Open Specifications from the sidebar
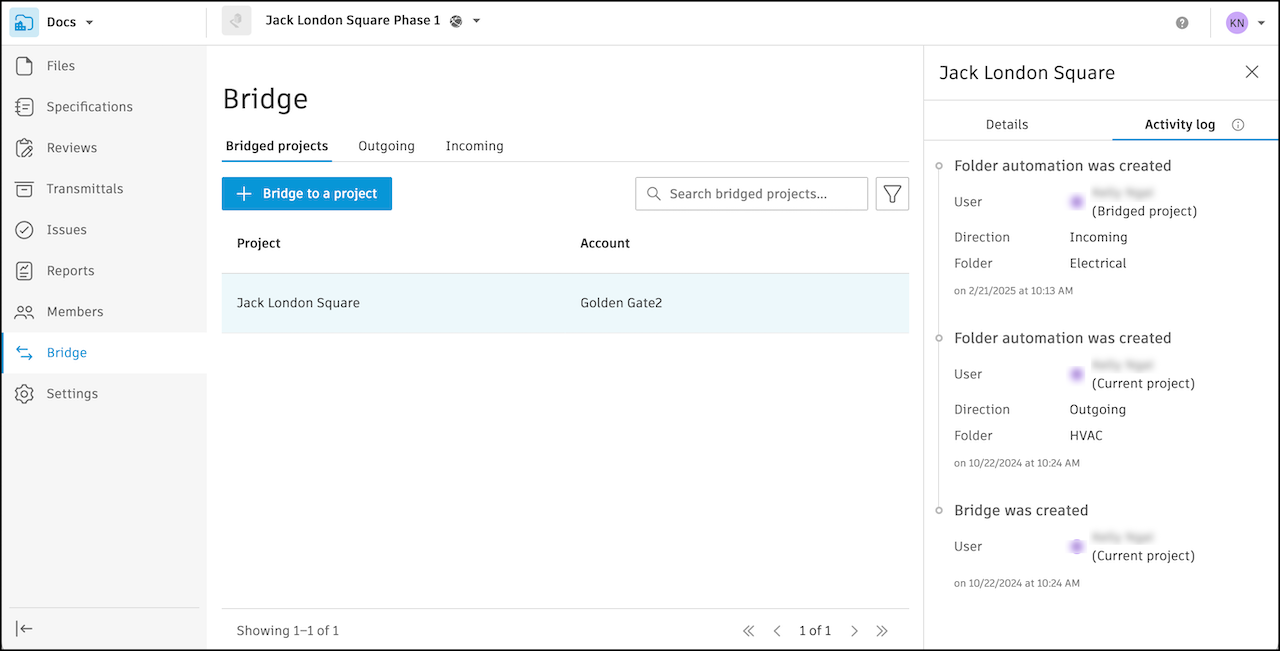Screen dimensions: 1280x651 [x=25, y=107]
